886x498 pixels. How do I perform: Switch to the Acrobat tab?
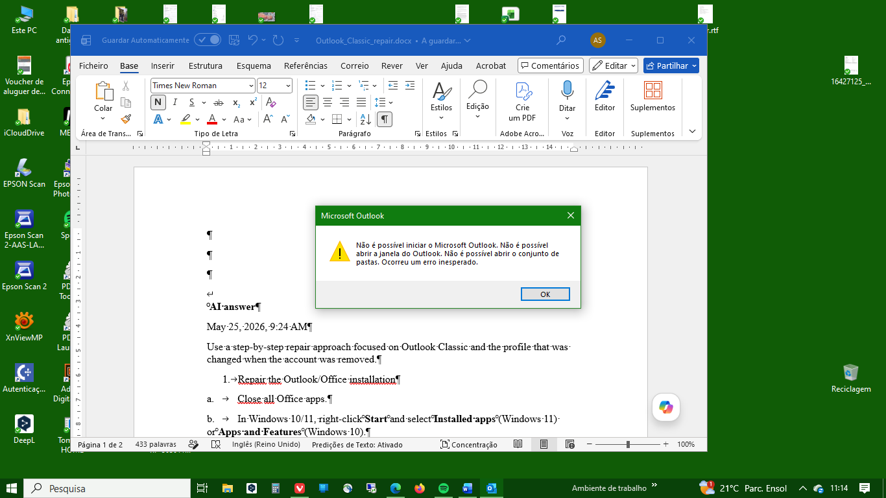pos(490,66)
